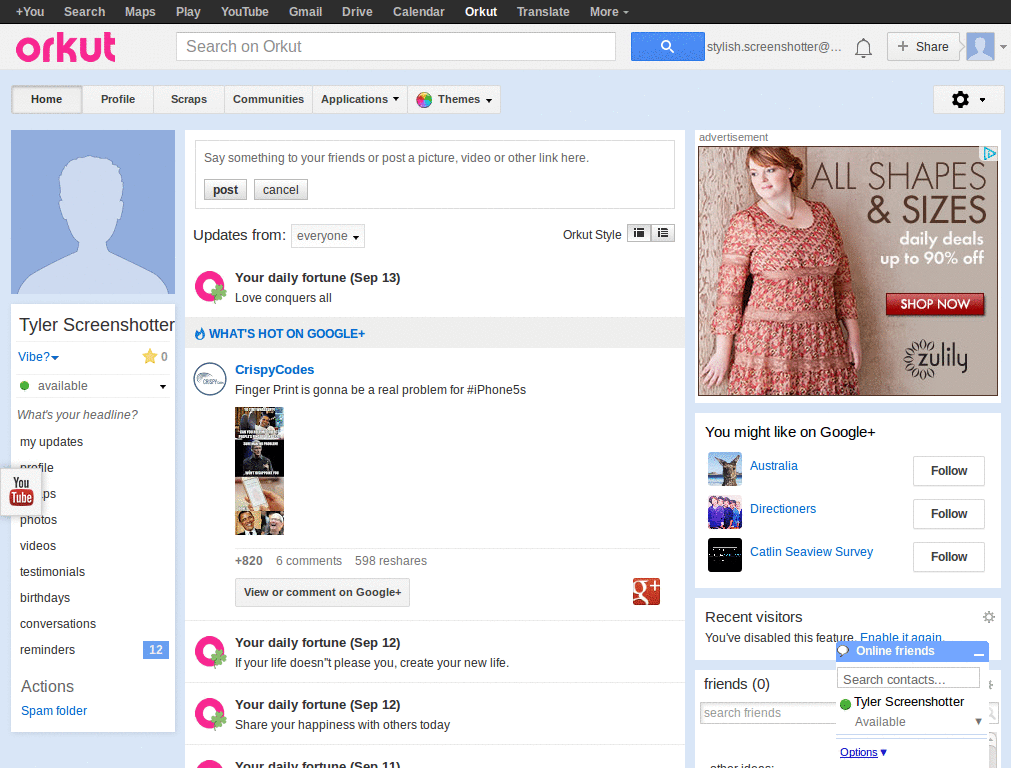Click the hot flame icon
This screenshot has height=768, width=1024.
(200, 334)
